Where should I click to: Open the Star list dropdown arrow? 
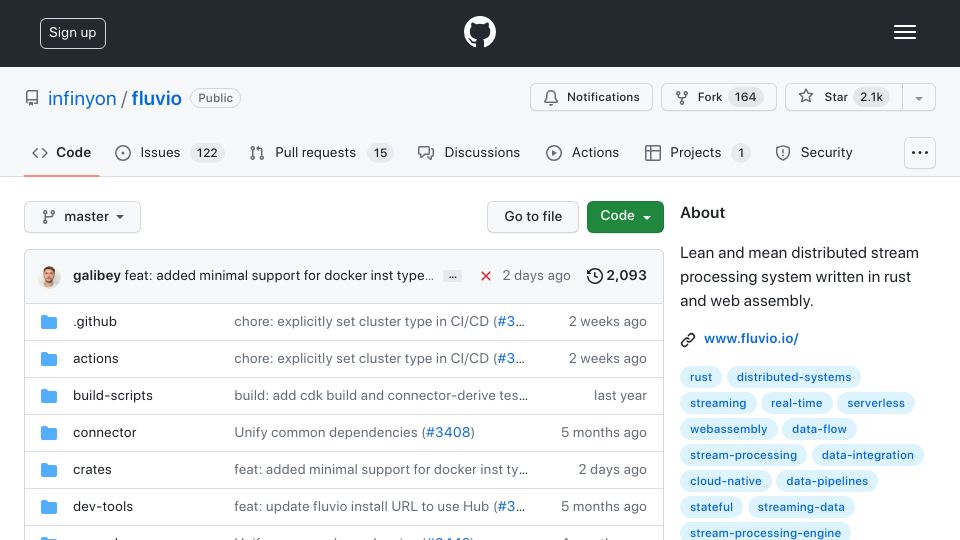918,97
